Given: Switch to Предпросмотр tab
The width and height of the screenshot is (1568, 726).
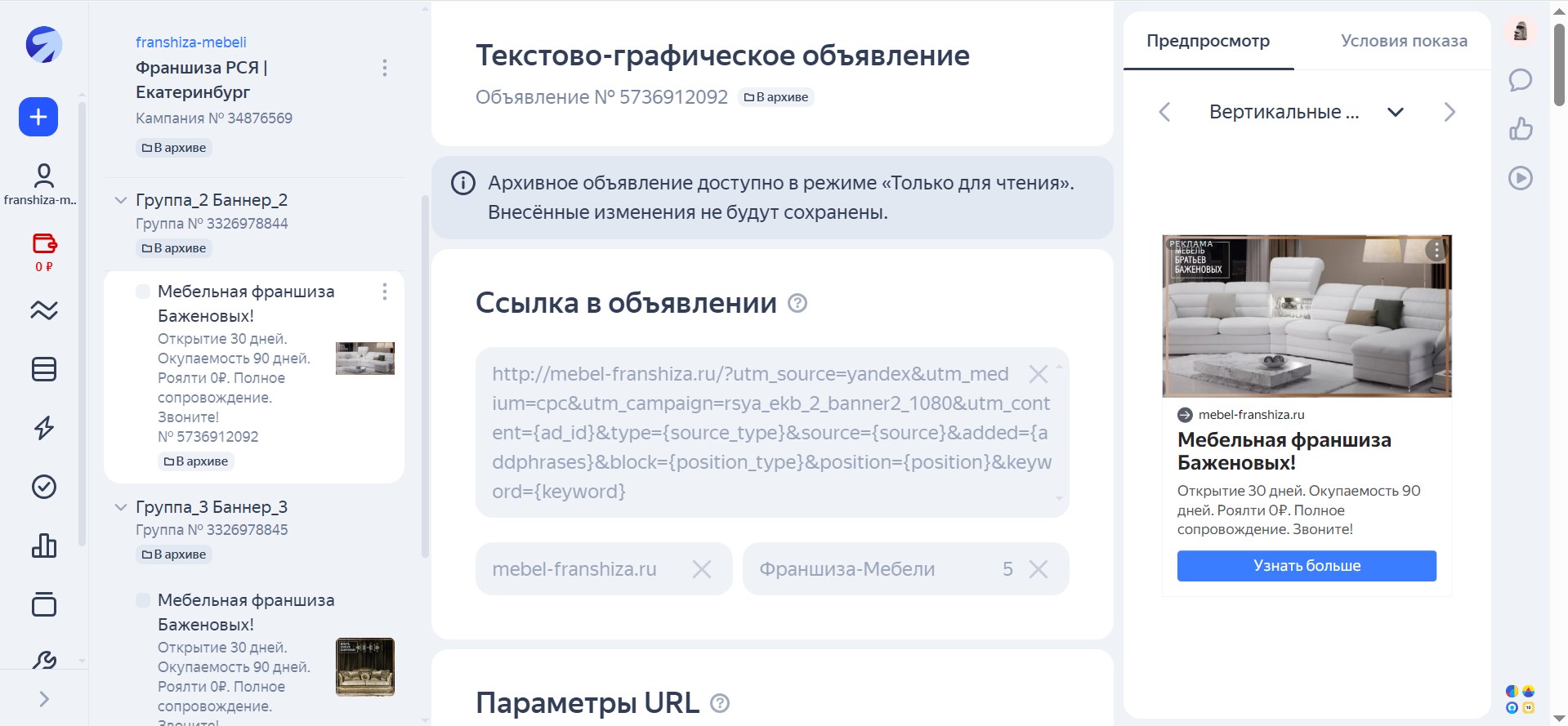Looking at the screenshot, I should 1208,41.
